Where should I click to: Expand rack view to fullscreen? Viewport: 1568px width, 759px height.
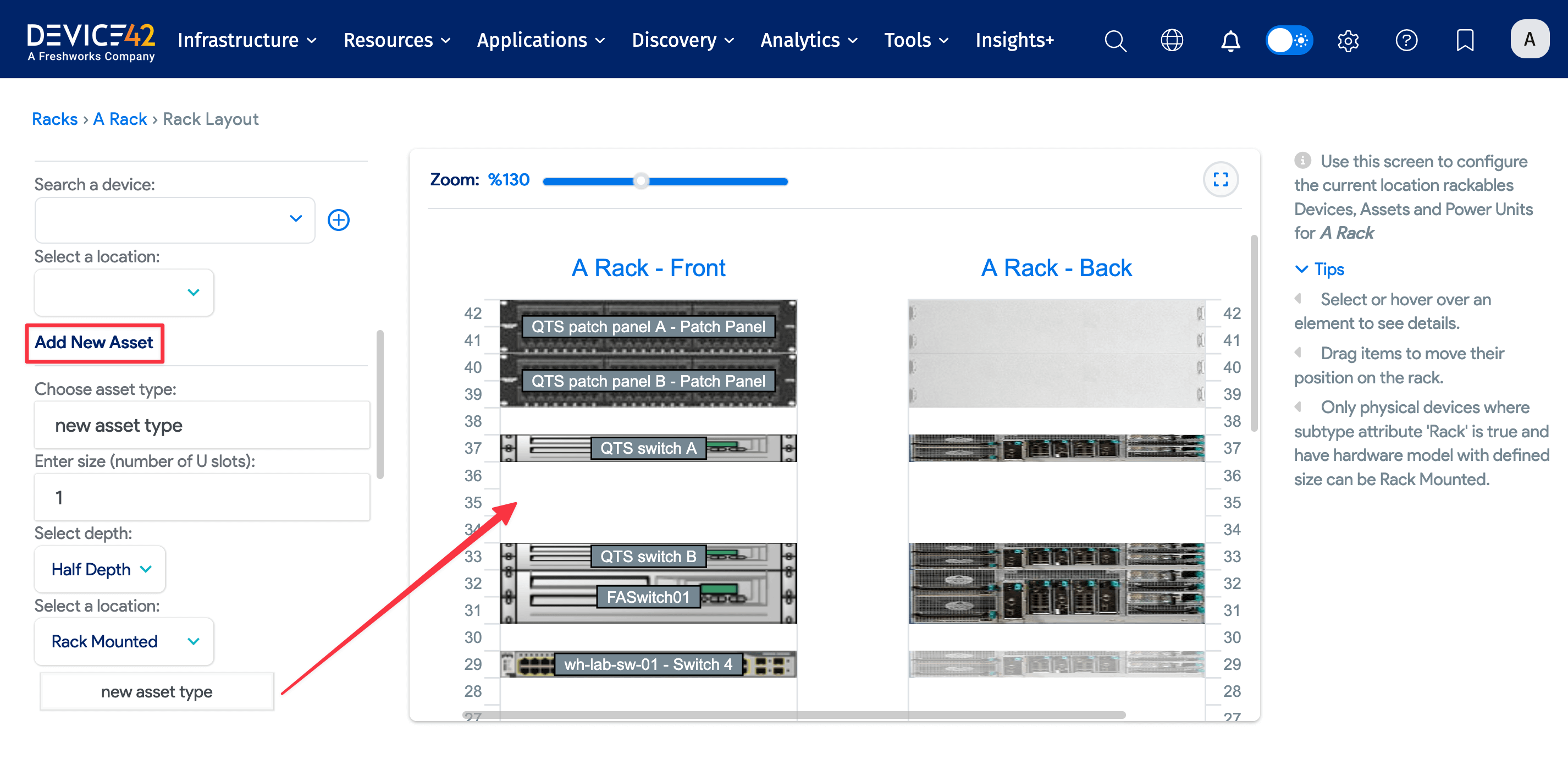click(1221, 180)
